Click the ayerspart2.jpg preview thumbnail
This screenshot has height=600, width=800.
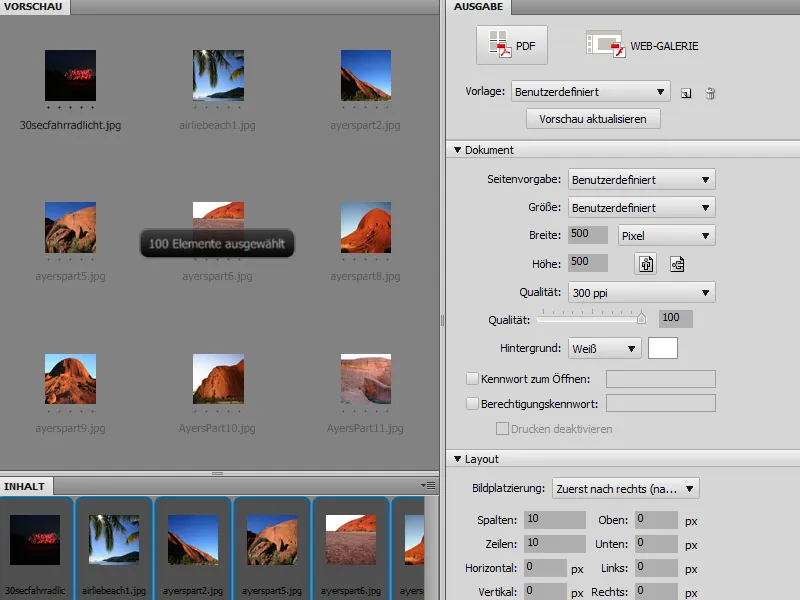pos(366,76)
